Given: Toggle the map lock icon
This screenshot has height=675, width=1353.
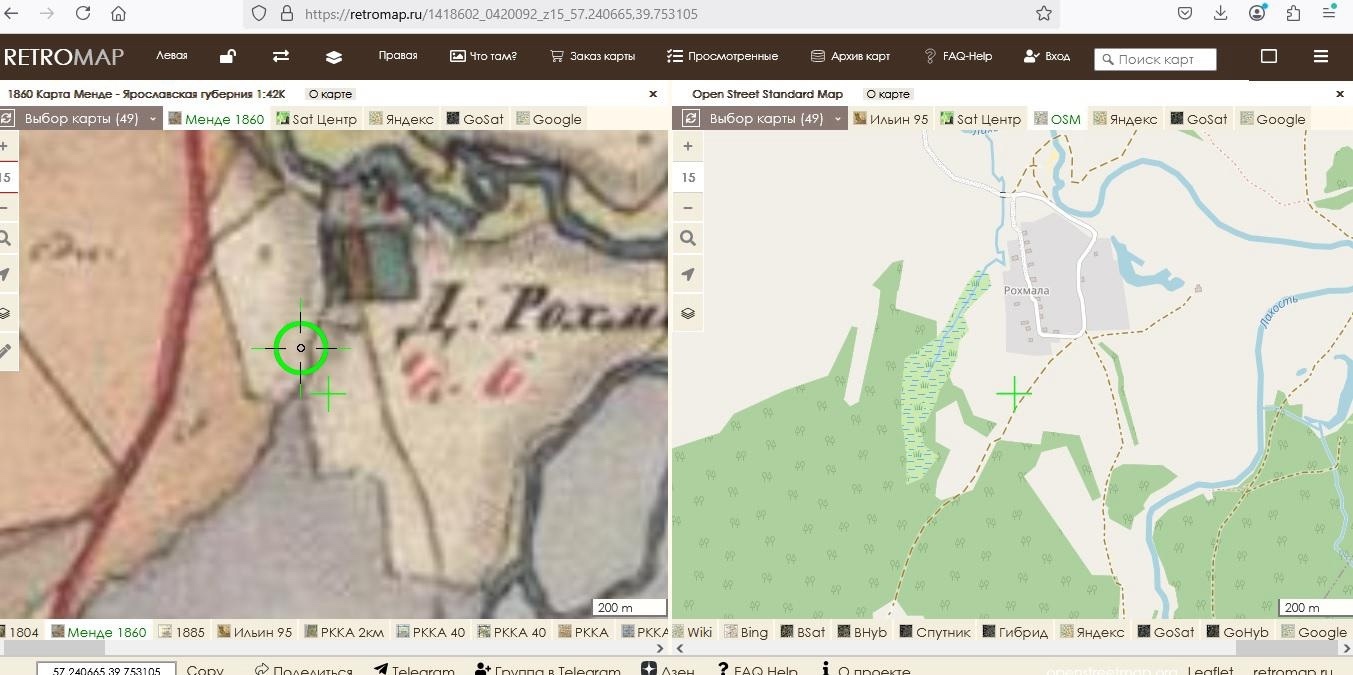Looking at the screenshot, I should (228, 56).
